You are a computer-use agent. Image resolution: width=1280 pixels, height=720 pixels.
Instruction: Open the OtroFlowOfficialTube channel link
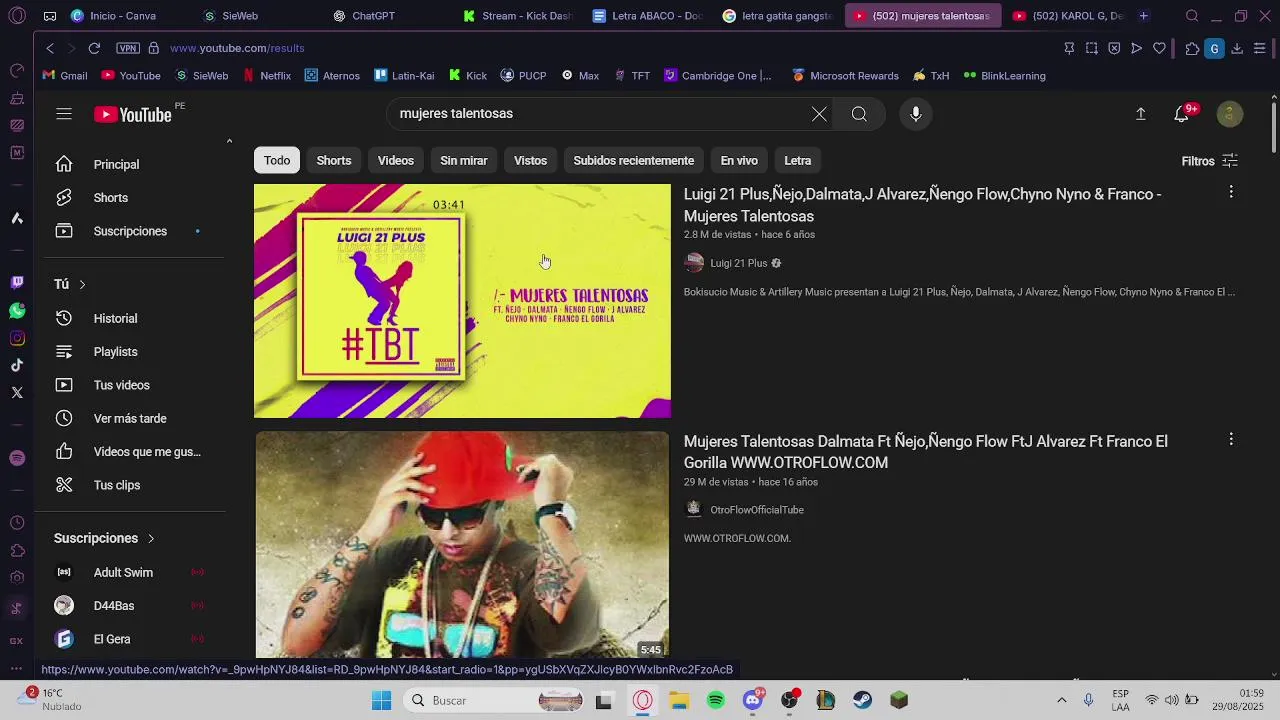pos(757,510)
